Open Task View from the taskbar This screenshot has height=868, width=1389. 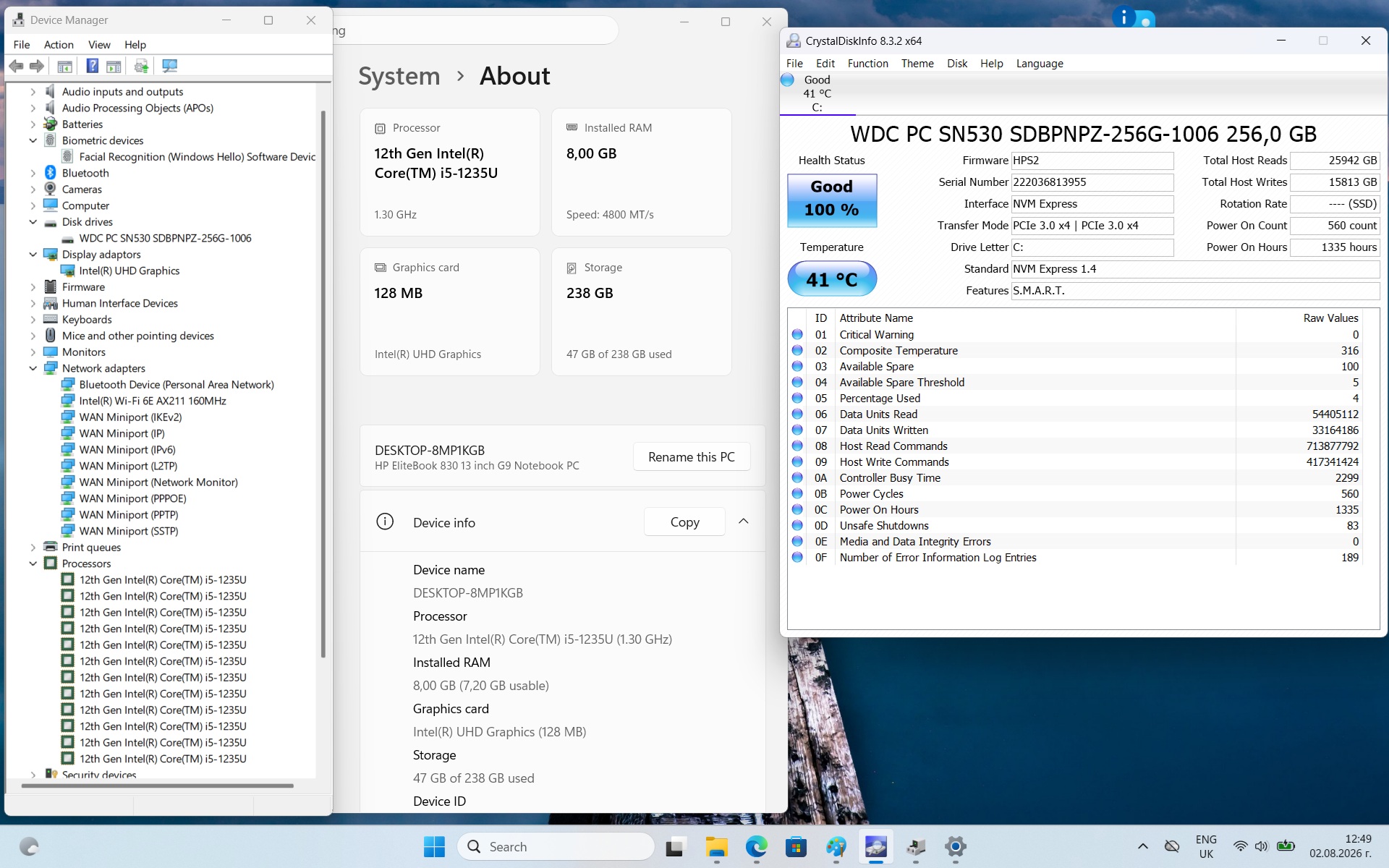[x=676, y=846]
